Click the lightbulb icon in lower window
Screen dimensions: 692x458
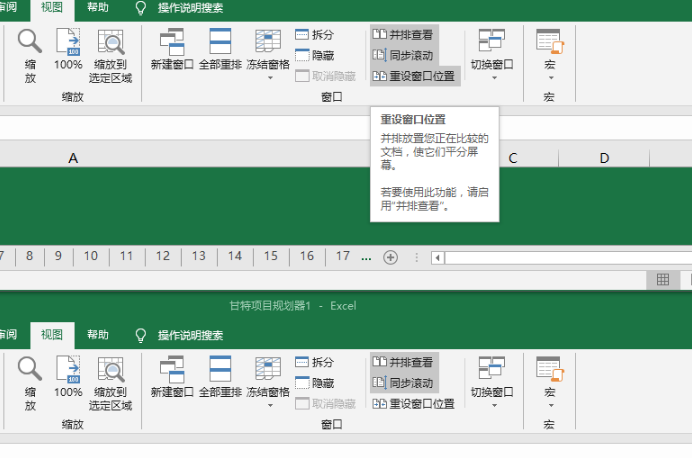140,335
